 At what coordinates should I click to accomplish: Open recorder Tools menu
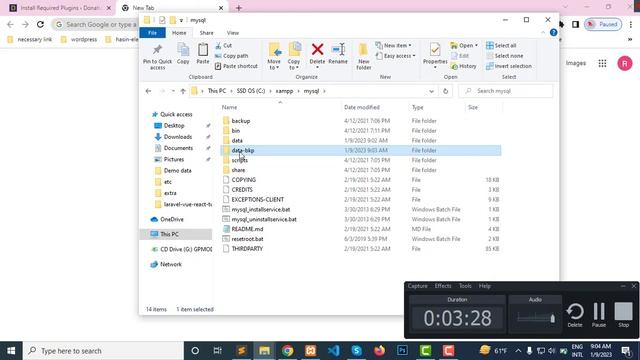pyautogui.click(x=465, y=286)
